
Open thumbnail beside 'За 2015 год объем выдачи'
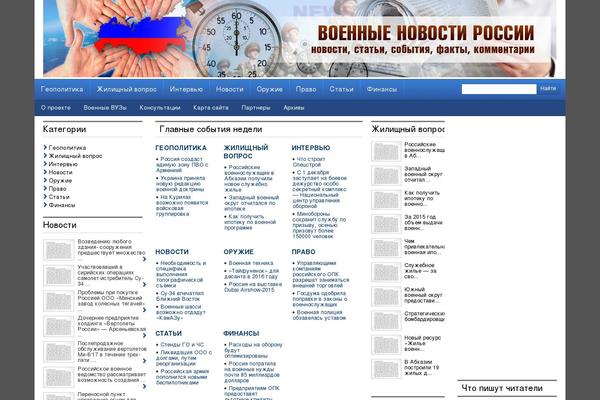click(x=386, y=224)
